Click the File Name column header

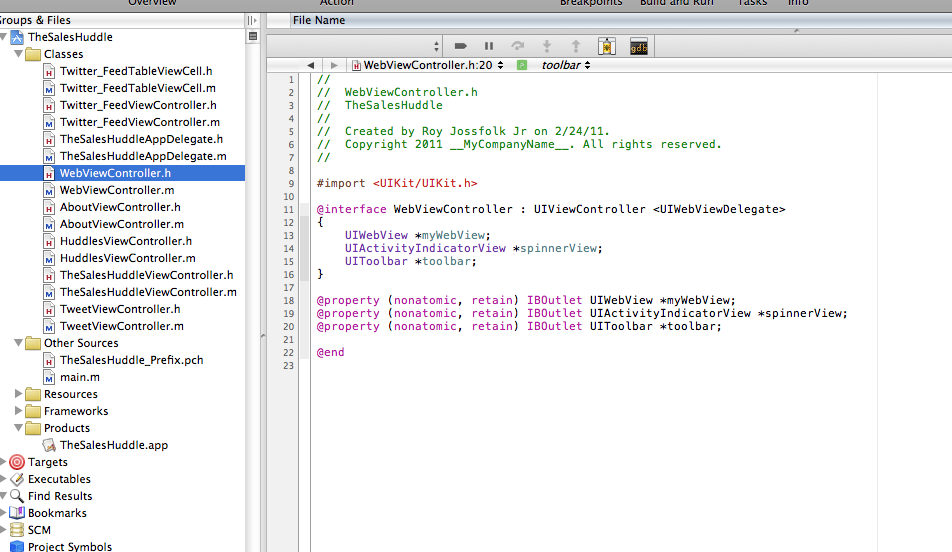[319, 20]
